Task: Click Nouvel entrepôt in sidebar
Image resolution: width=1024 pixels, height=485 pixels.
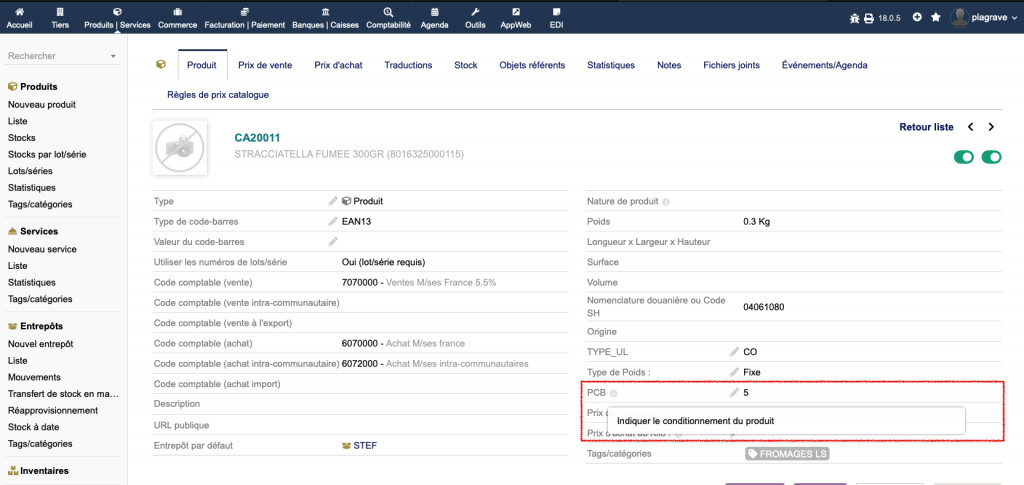Action: (40, 344)
